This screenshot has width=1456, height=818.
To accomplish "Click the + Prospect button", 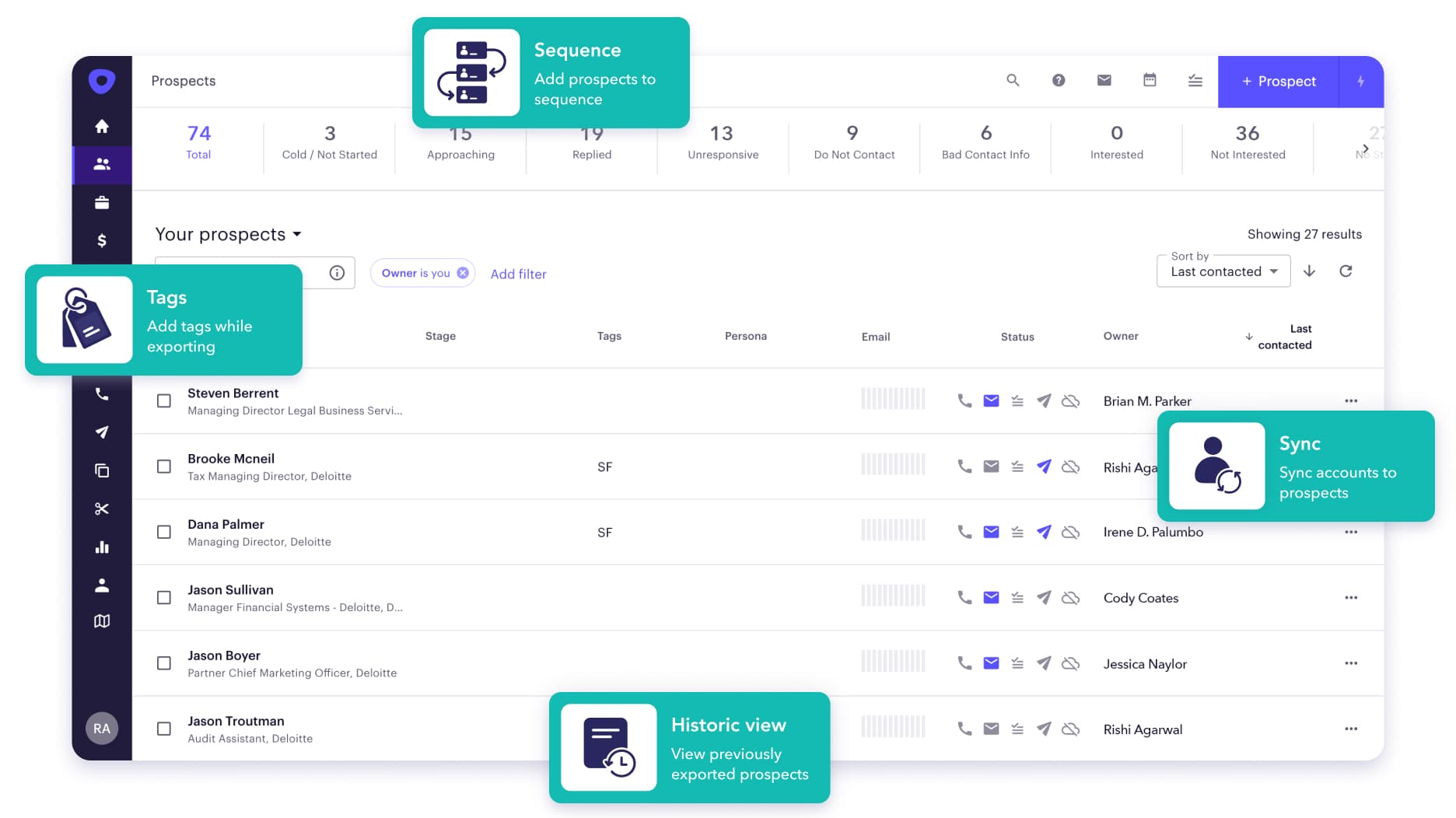I will pyautogui.click(x=1278, y=82).
